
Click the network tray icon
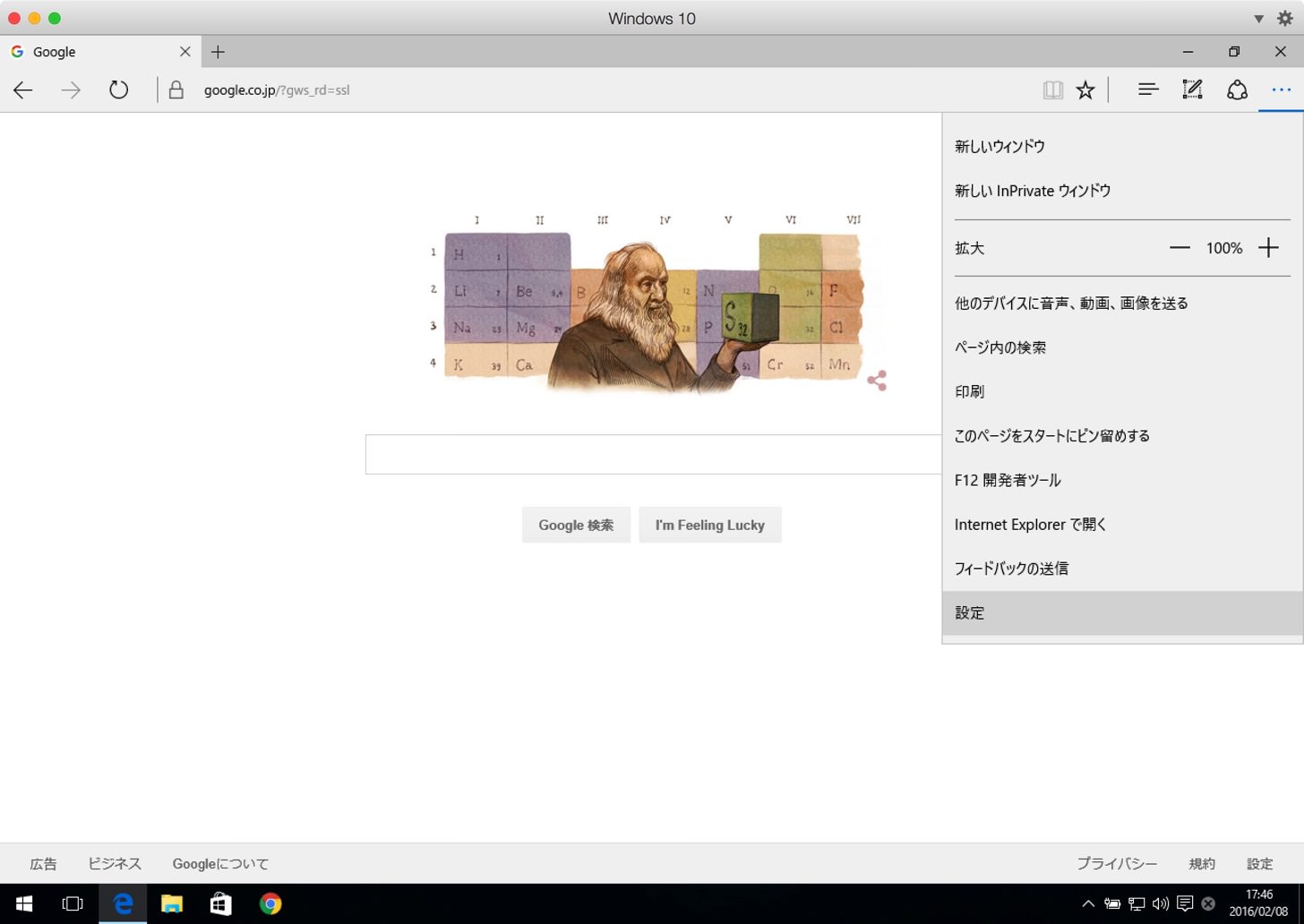pyautogui.click(x=1137, y=903)
